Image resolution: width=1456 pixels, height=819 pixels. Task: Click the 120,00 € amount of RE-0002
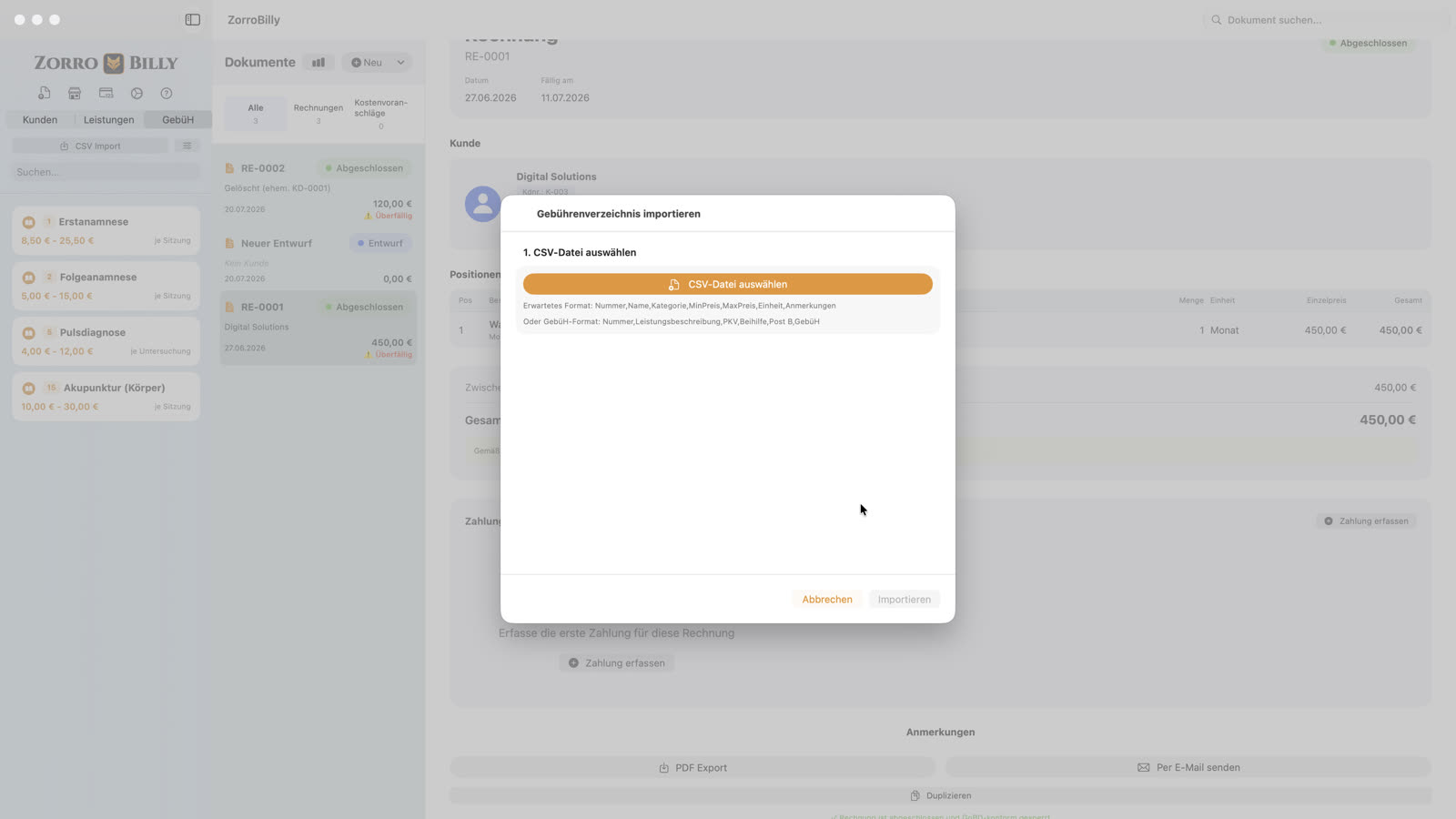[x=392, y=204]
